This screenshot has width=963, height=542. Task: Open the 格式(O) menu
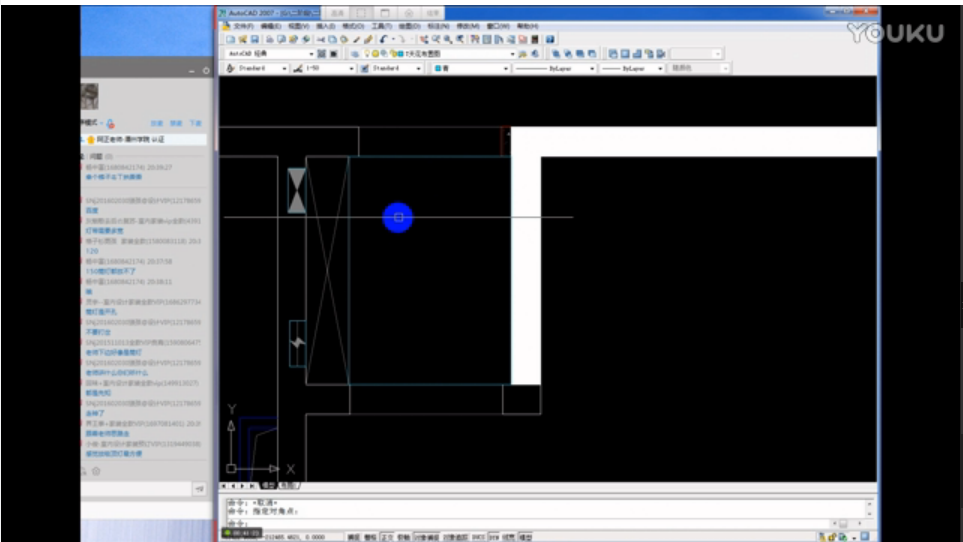353,26
